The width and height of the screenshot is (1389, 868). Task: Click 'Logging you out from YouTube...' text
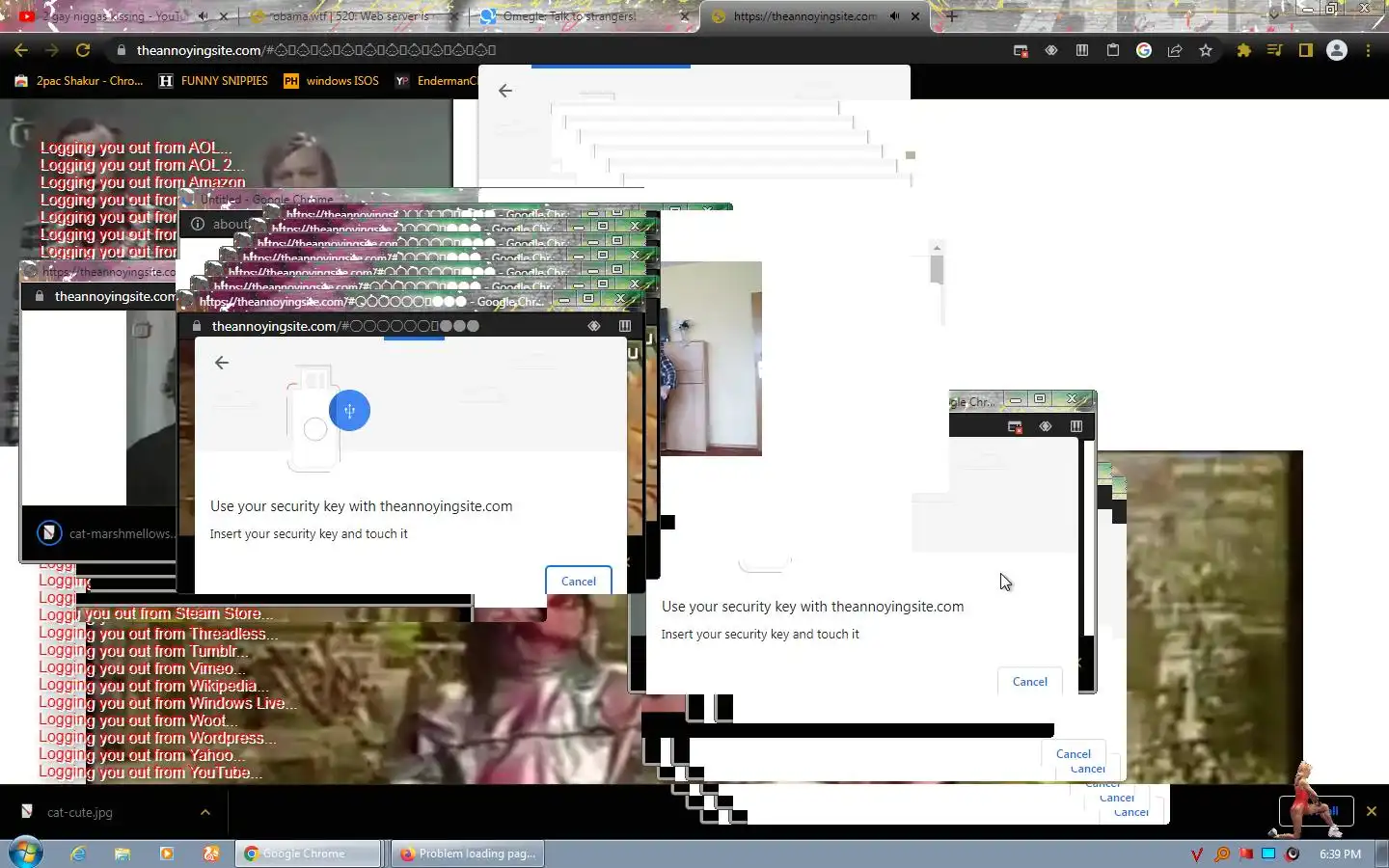[150, 773]
